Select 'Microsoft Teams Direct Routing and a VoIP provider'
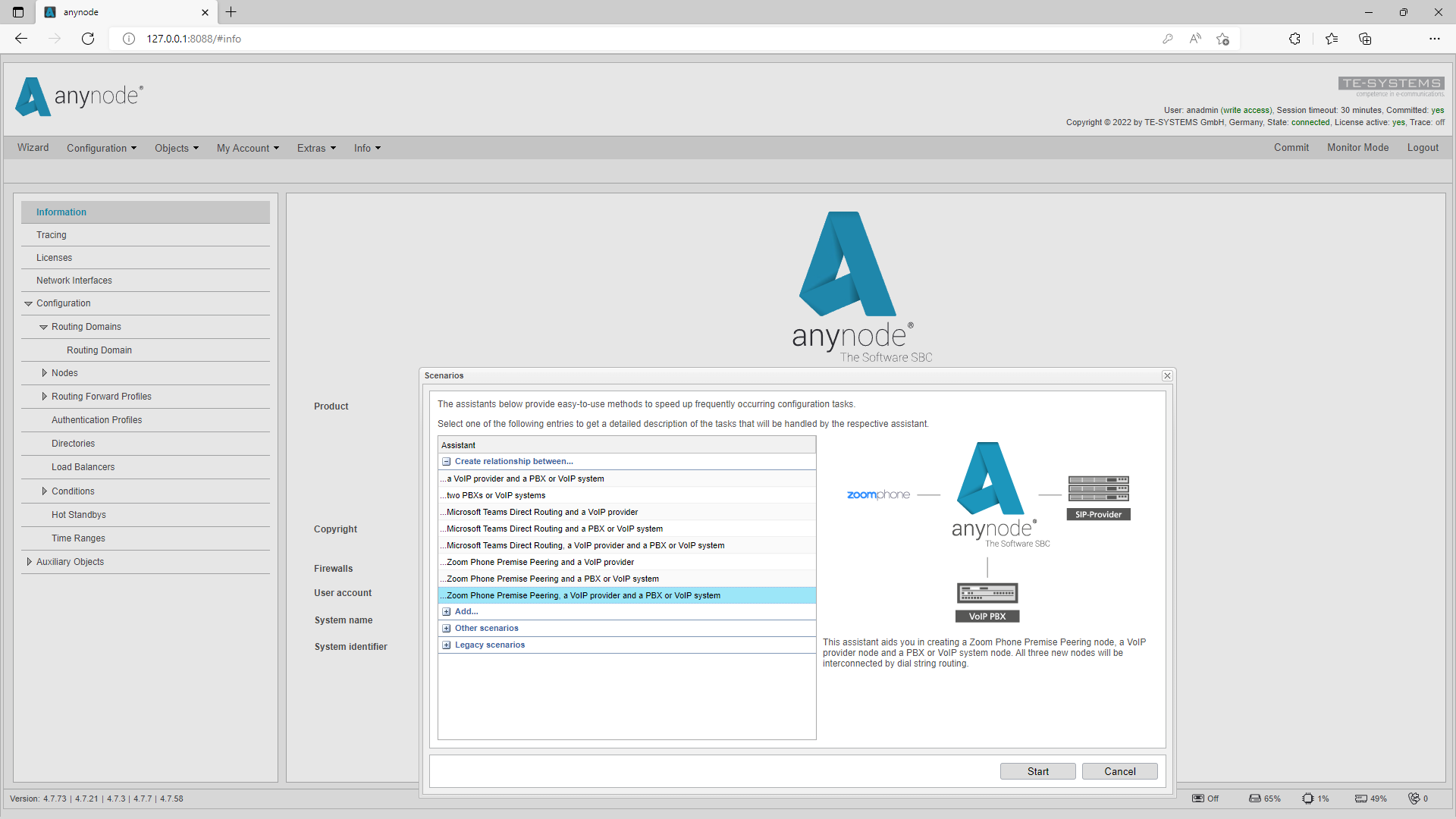1456x819 pixels. tap(627, 512)
